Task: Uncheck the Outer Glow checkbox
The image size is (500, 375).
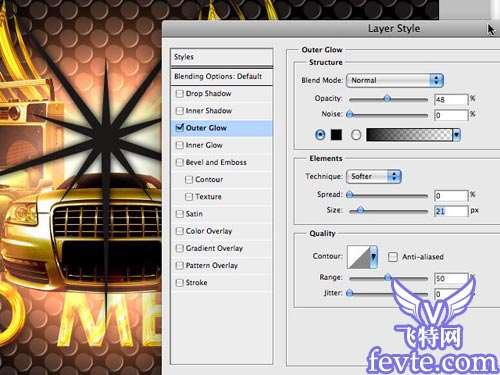Action: coord(180,128)
